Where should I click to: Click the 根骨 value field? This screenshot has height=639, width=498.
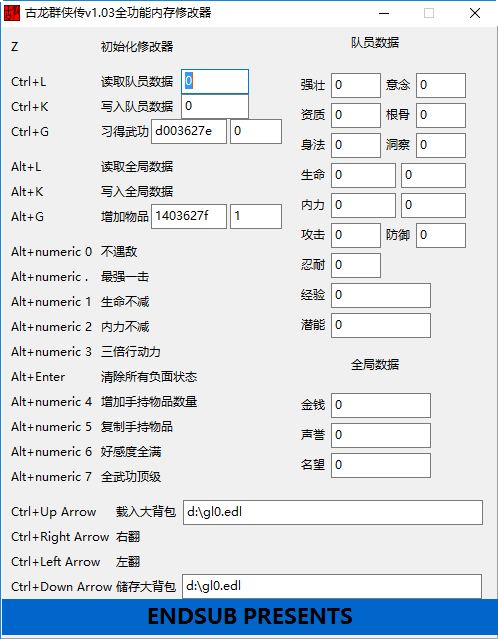point(441,115)
